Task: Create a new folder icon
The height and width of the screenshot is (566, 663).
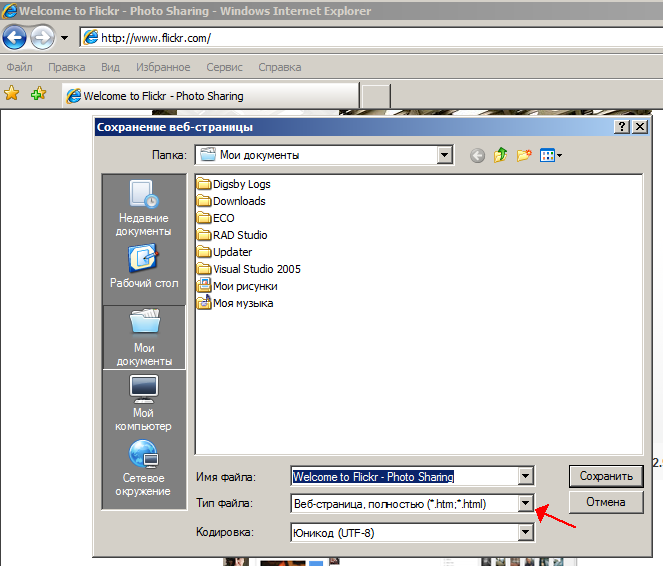Action: [x=524, y=156]
